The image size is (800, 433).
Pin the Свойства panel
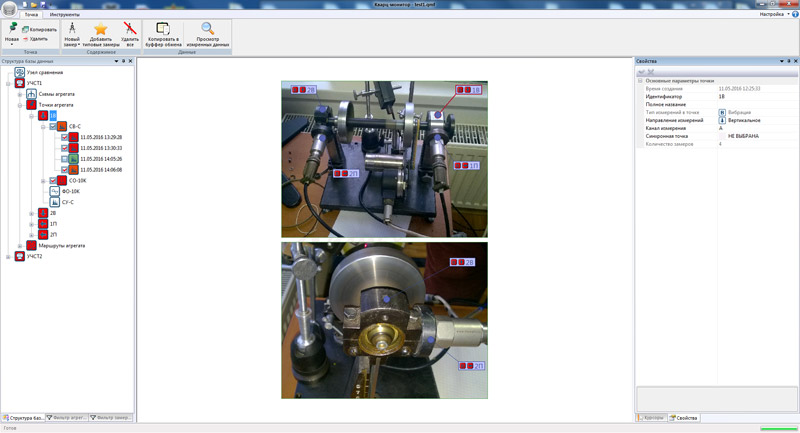click(x=788, y=61)
